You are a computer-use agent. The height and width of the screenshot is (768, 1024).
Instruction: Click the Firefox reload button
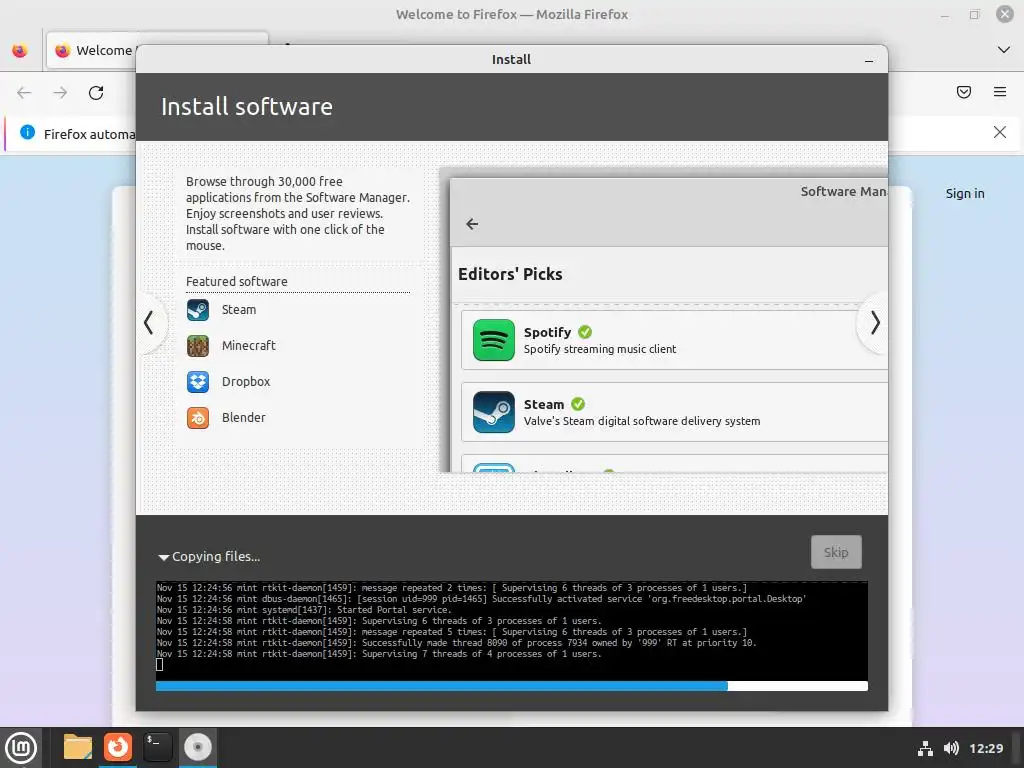(96, 93)
